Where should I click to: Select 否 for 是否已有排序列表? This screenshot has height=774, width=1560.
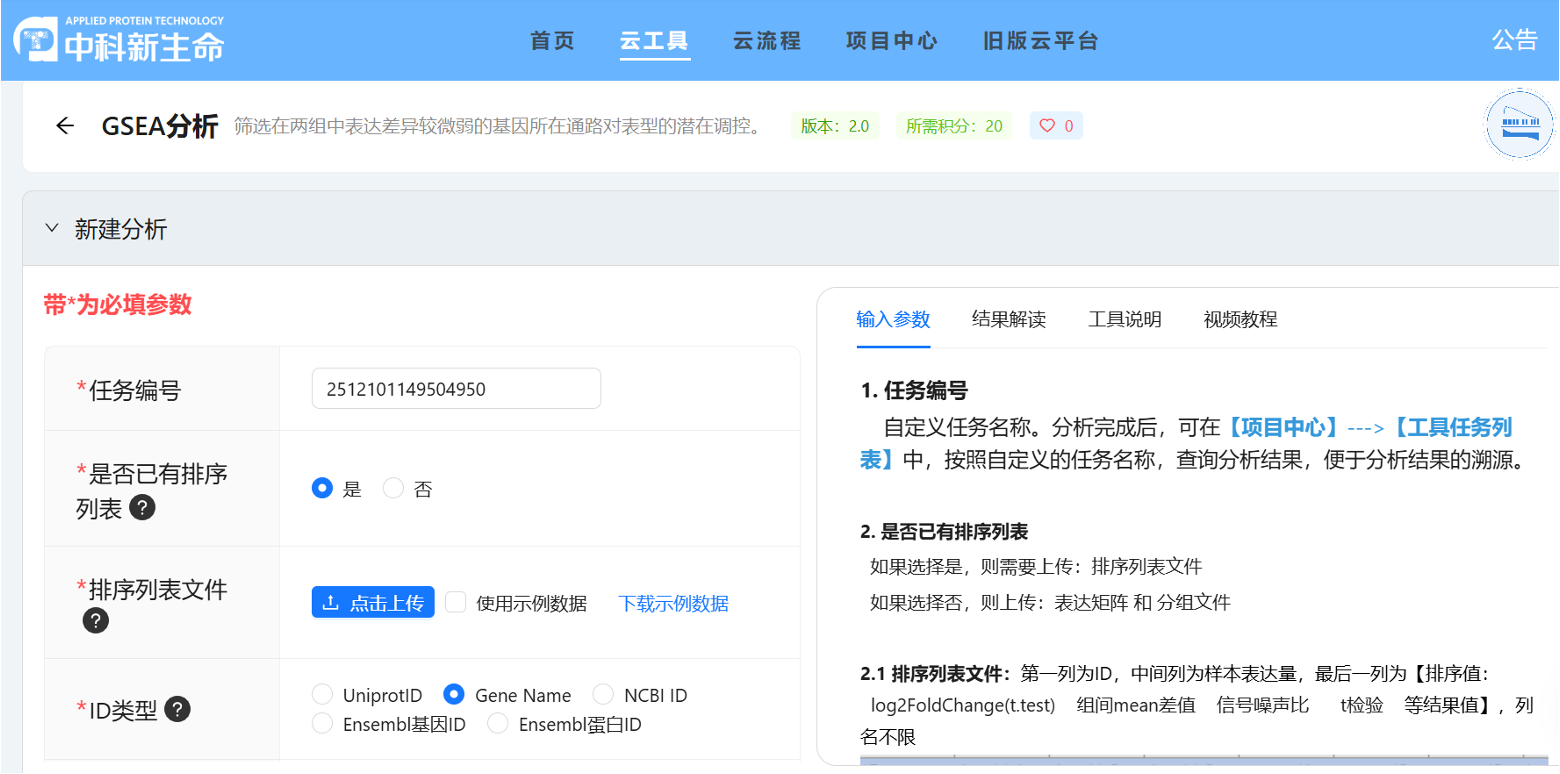[392, 488]
